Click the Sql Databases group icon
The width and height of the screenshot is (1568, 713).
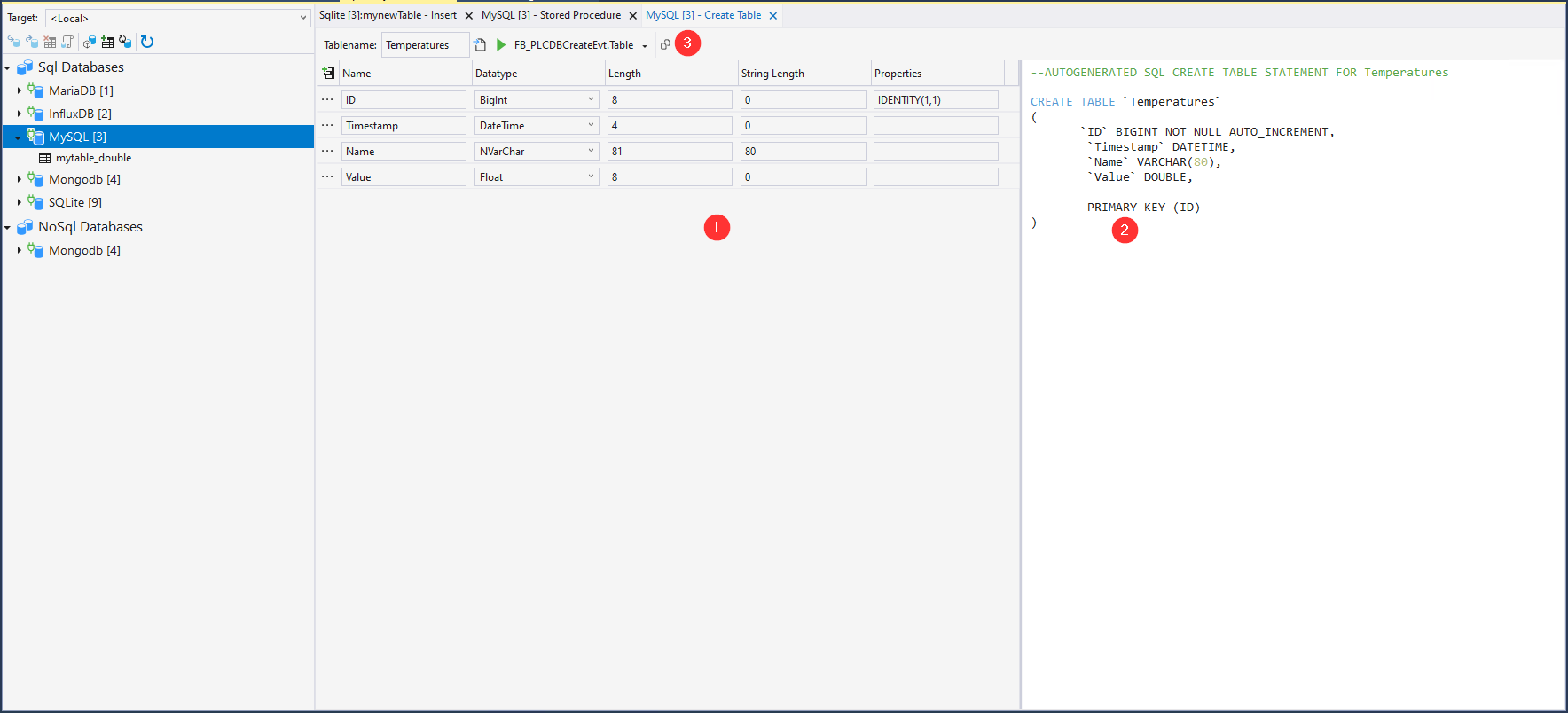25,67
